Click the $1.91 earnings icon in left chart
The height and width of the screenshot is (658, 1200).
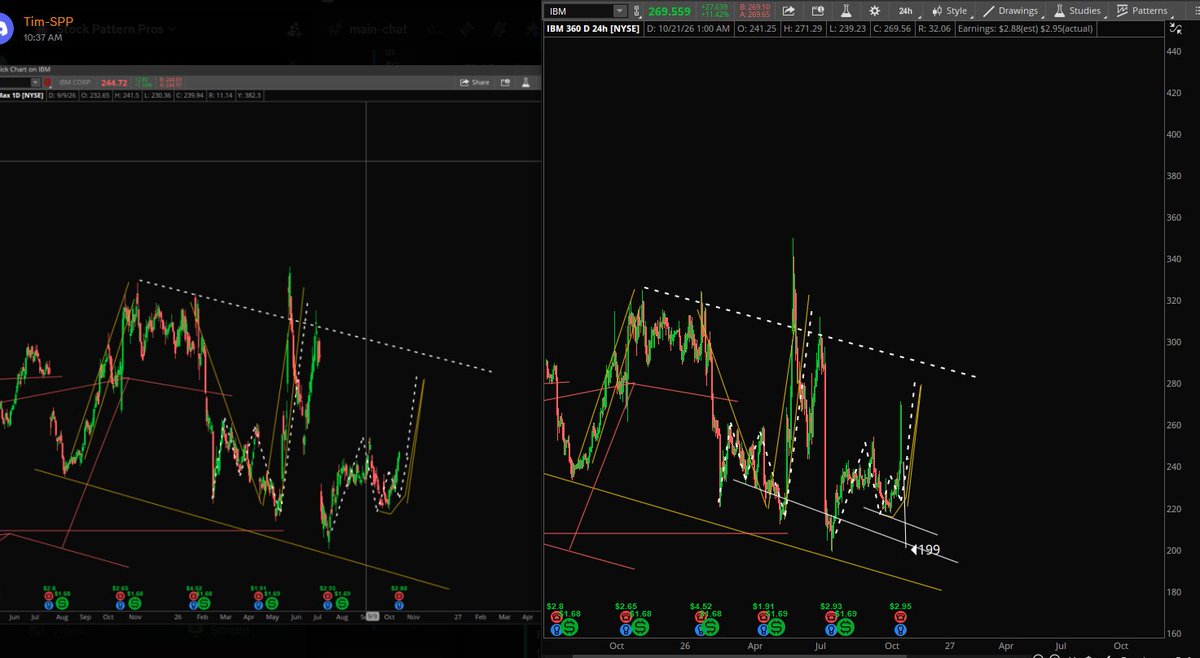259,598
